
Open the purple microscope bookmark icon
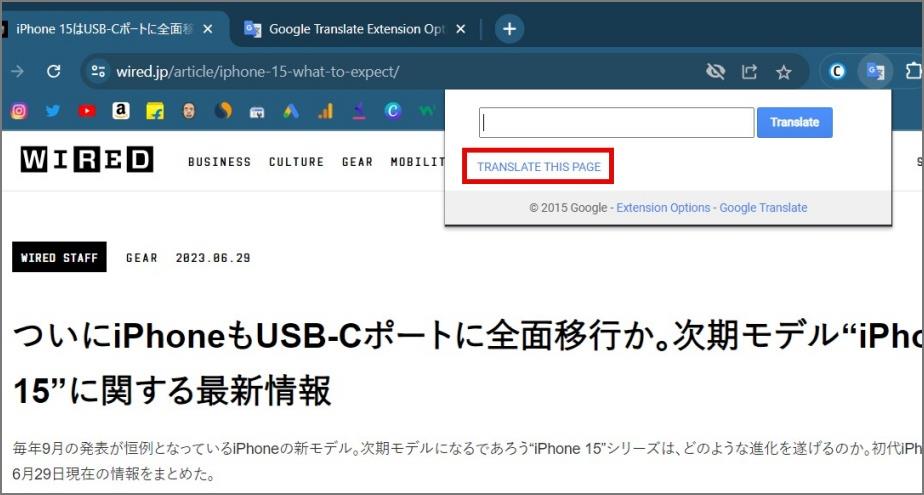click(x=359, y=111)
